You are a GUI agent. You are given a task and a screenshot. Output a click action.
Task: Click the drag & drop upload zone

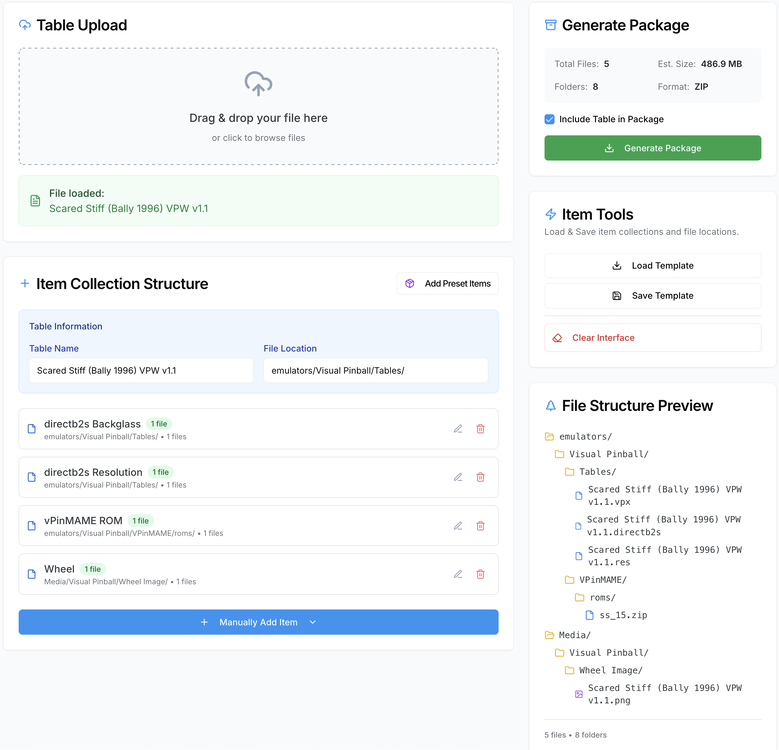point(258,106)
